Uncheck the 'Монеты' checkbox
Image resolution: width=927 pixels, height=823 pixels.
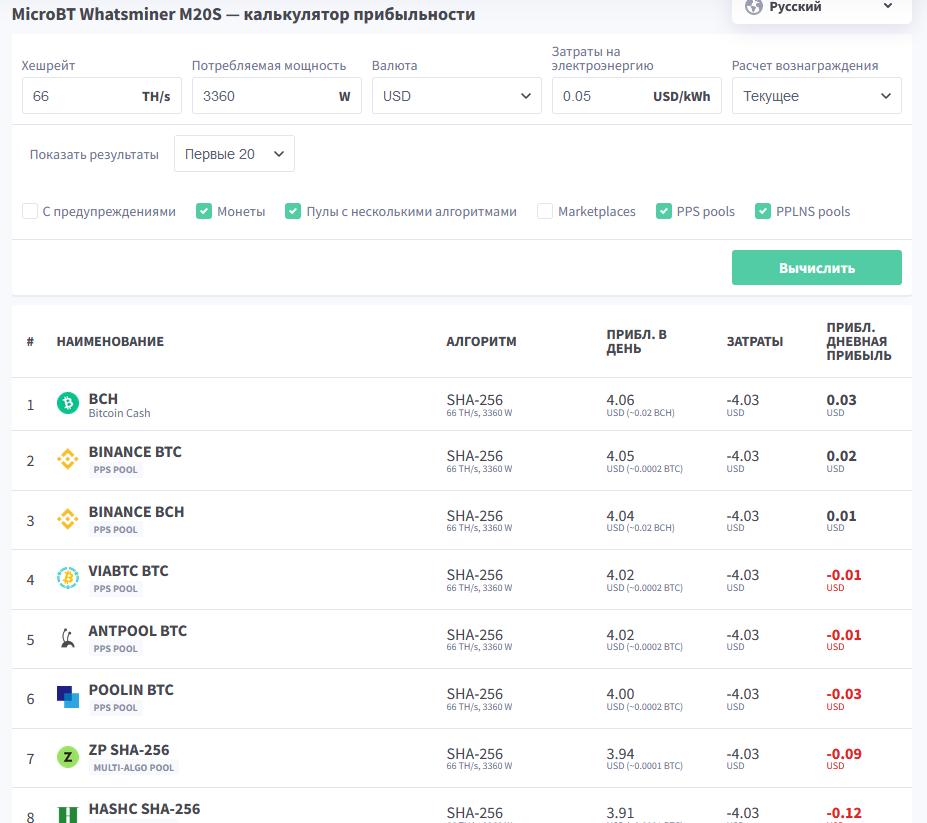[x=204, y=211]
